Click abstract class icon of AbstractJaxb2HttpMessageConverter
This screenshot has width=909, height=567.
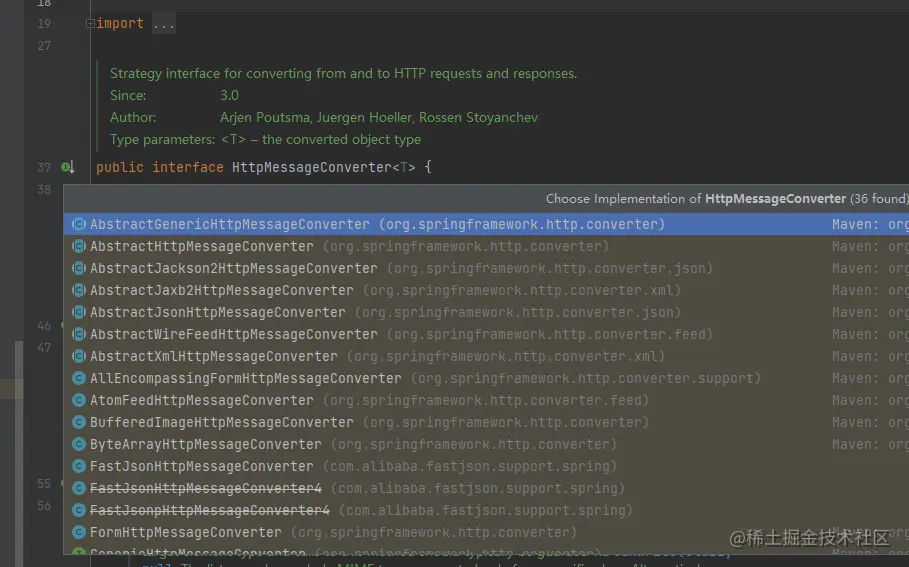click(79, 290)
